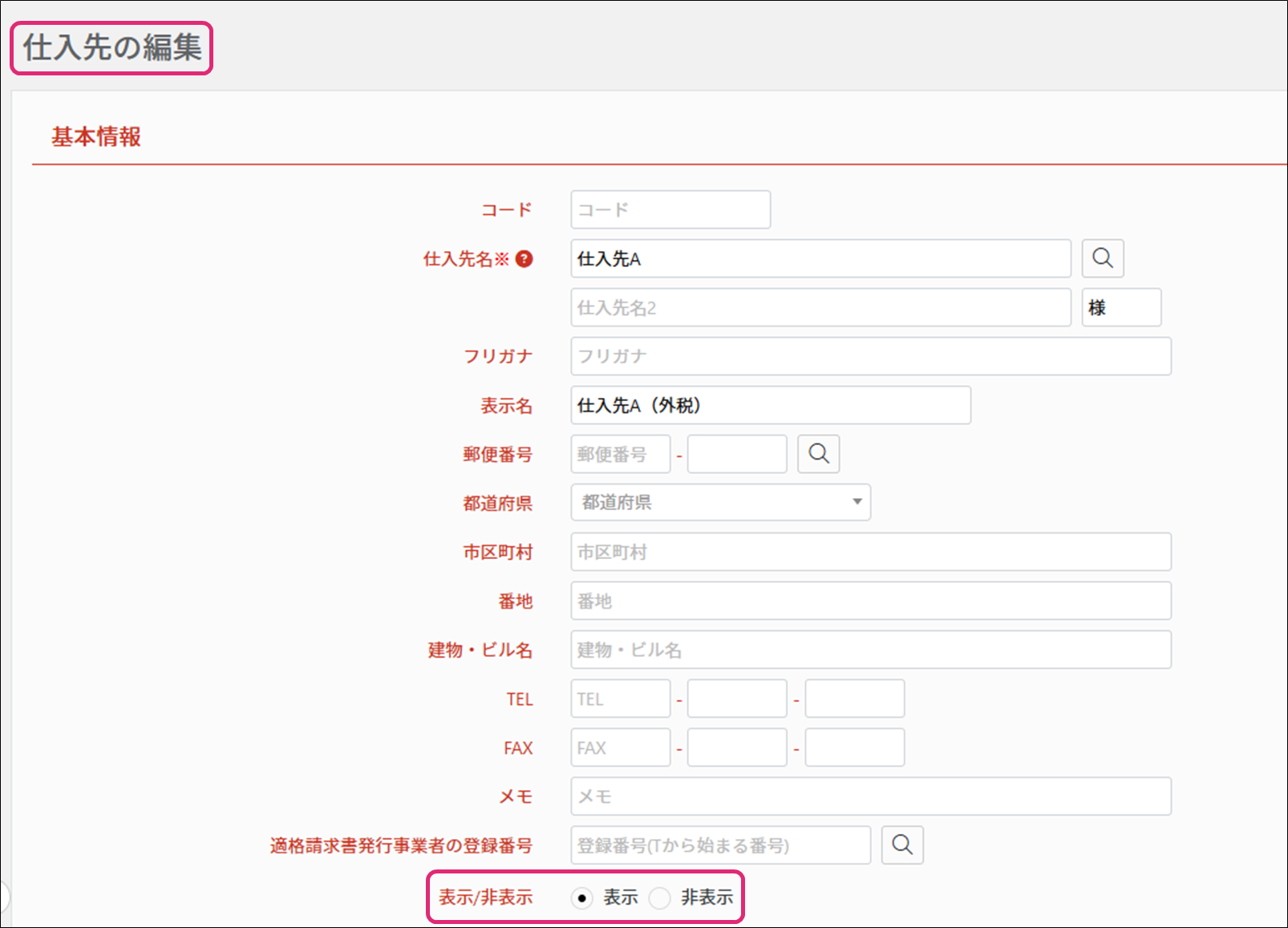Viewport: 1288px width, 928px height.
Task: Click the 番地 input field
Action: (870, 602)
